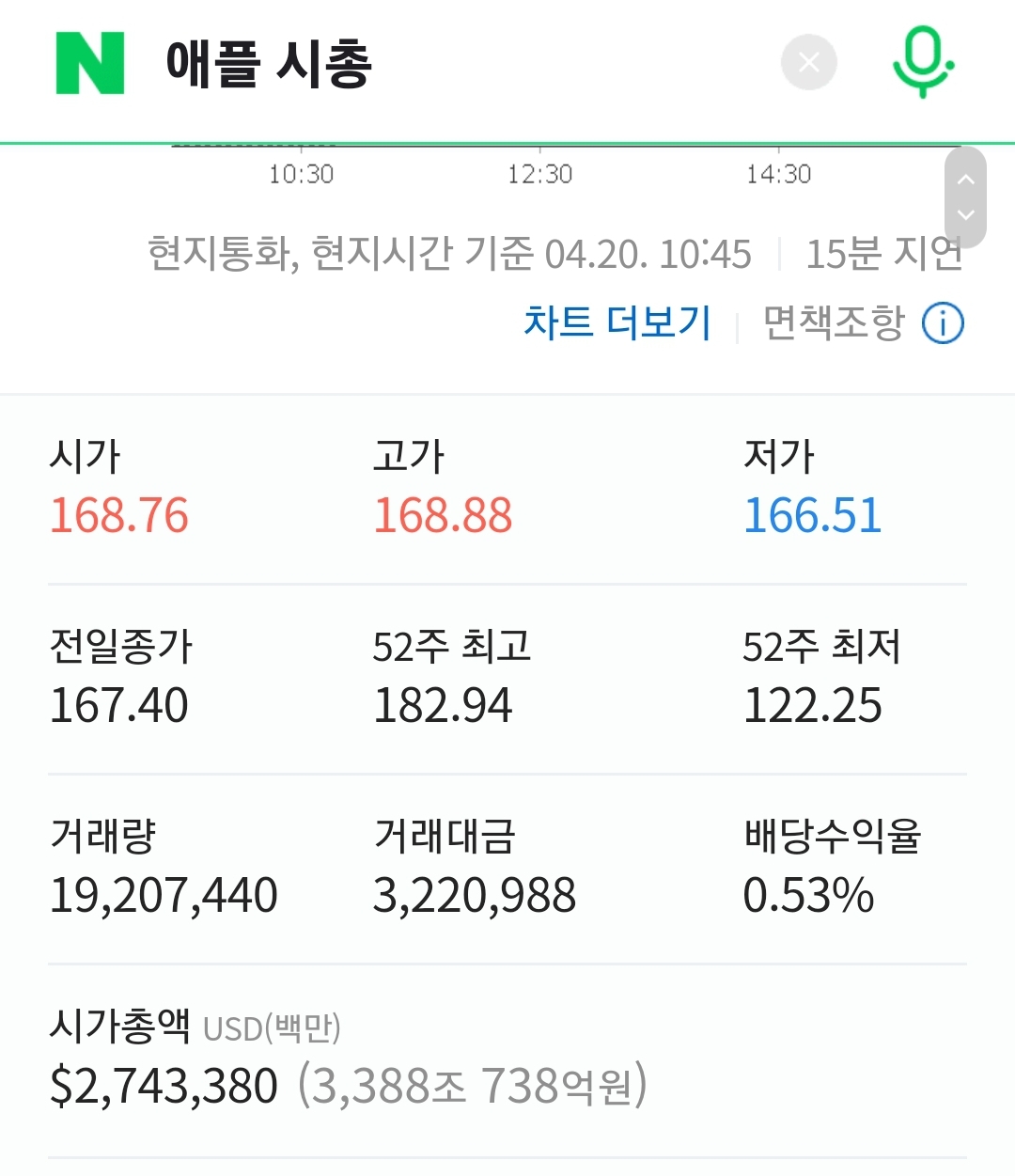
Task: Tap the 52주 최저 value 122.25
Action: tap(813, 706)
